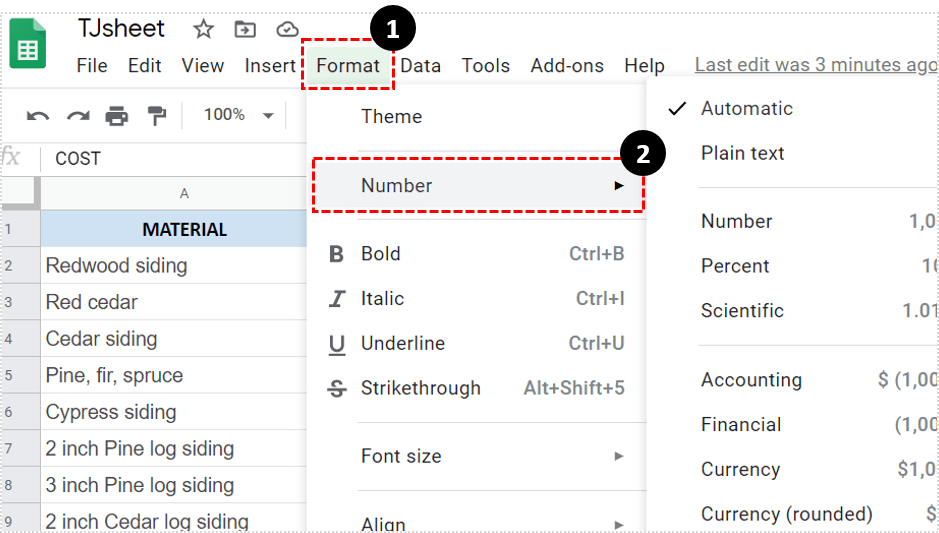This screenshot has height=533, width=939.
Task: Open the 100% zoom dropdown
Action: [238, 116]
